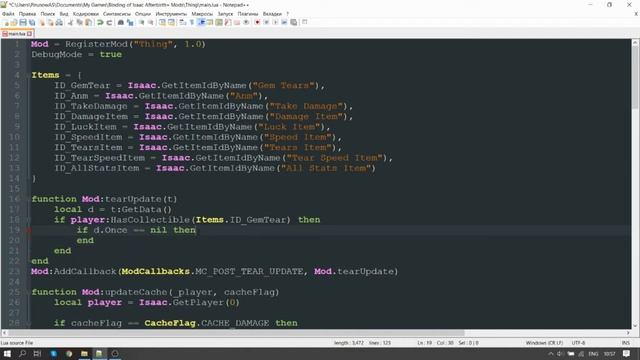The image size is (640, 360).
Task: Open the Поиск menu
Action: click(x=48, y=13)
